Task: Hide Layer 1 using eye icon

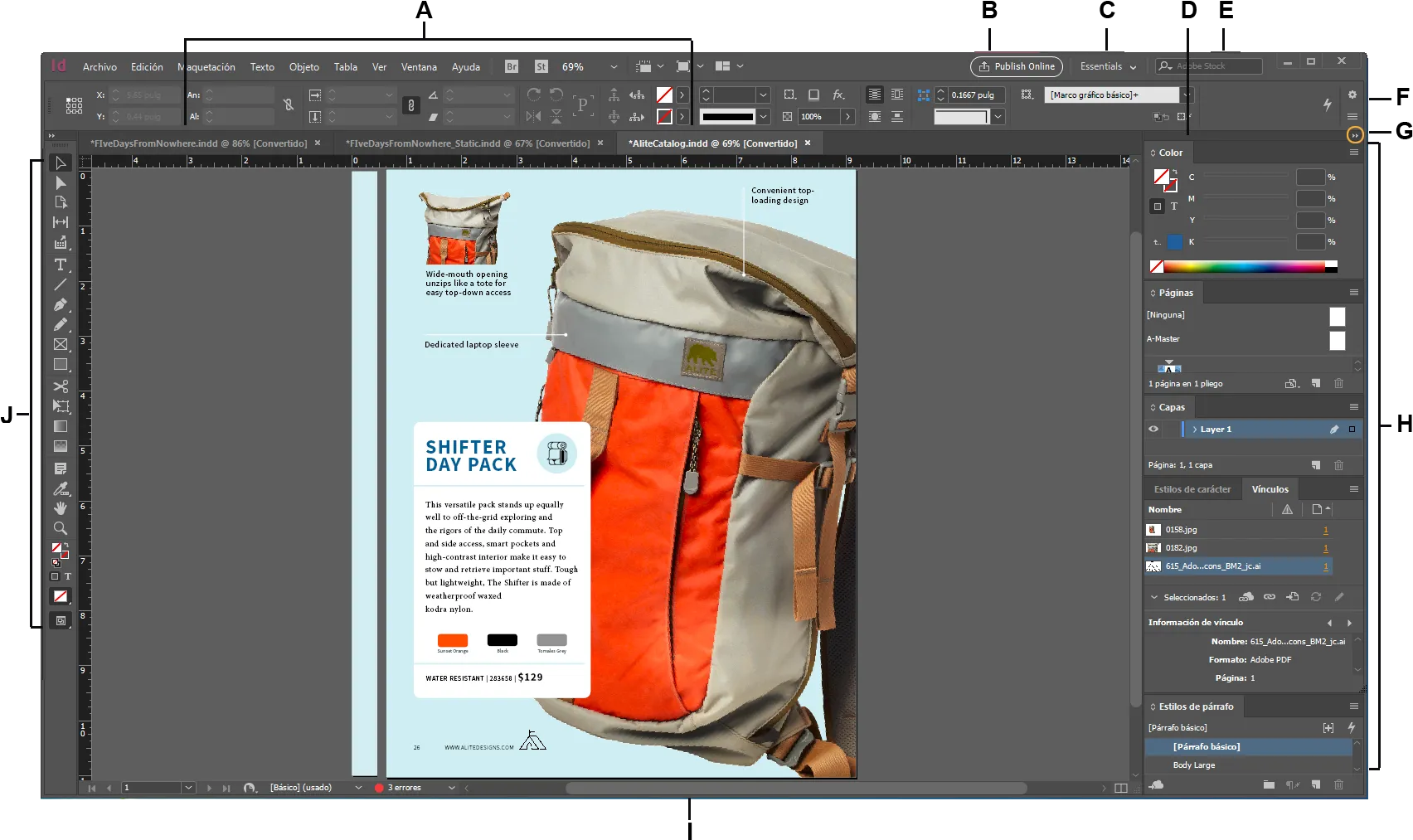Action: (1153, 430)
